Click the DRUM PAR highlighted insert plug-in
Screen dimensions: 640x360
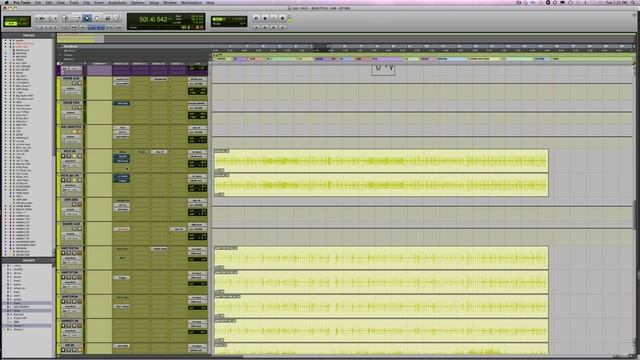(121, 103)
